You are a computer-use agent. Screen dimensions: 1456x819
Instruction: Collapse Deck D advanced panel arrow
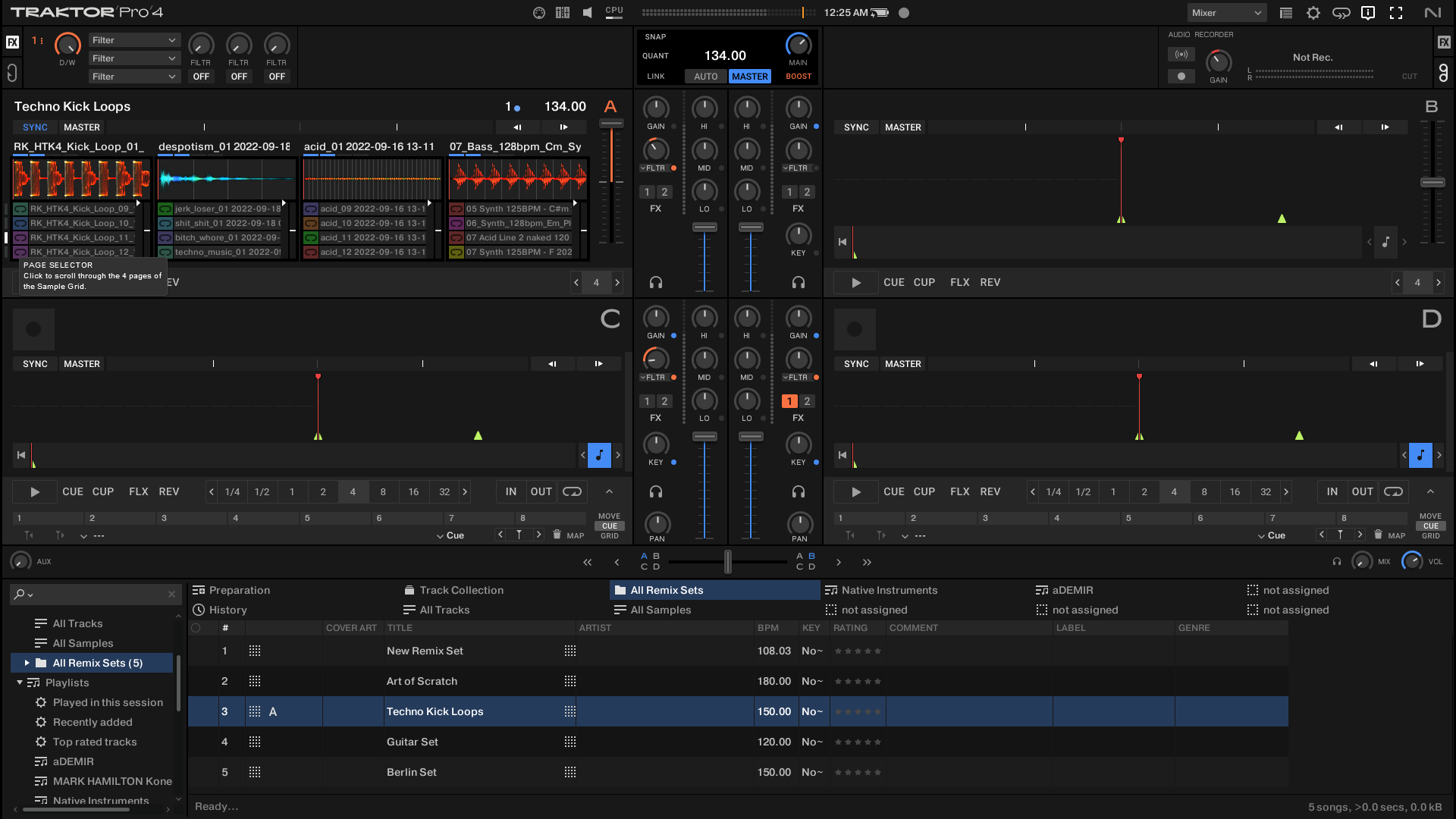point(1430,491)
